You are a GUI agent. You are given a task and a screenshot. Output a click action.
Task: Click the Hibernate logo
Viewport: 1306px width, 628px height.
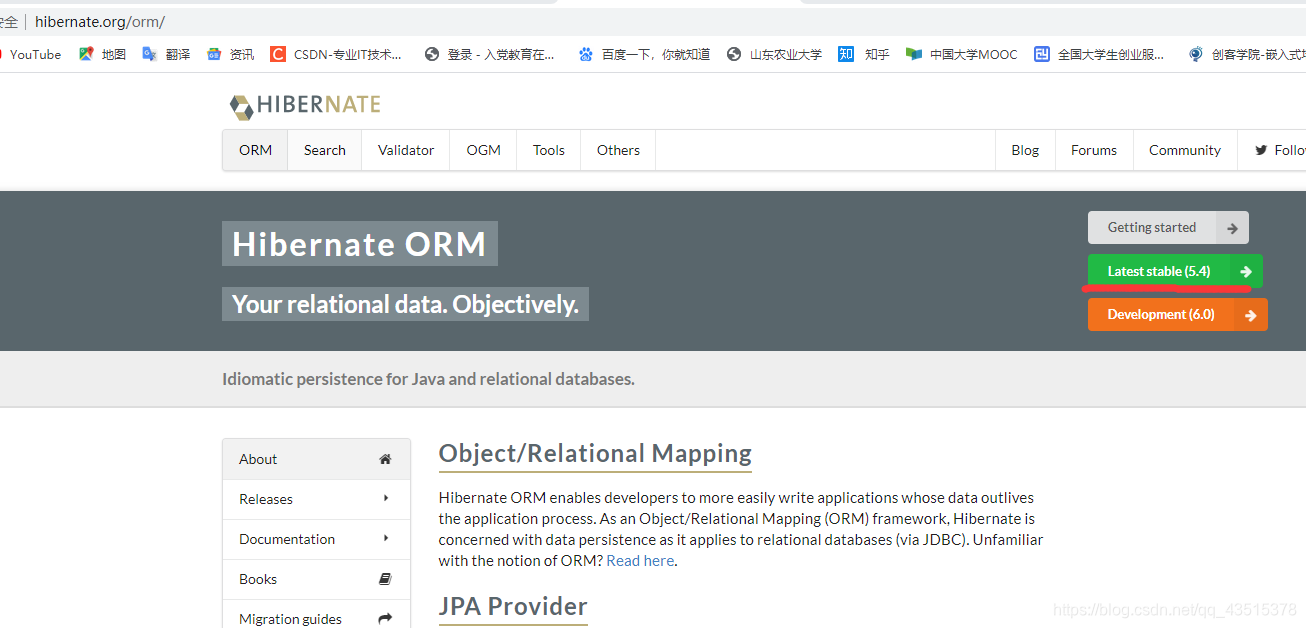pos(305,105)
